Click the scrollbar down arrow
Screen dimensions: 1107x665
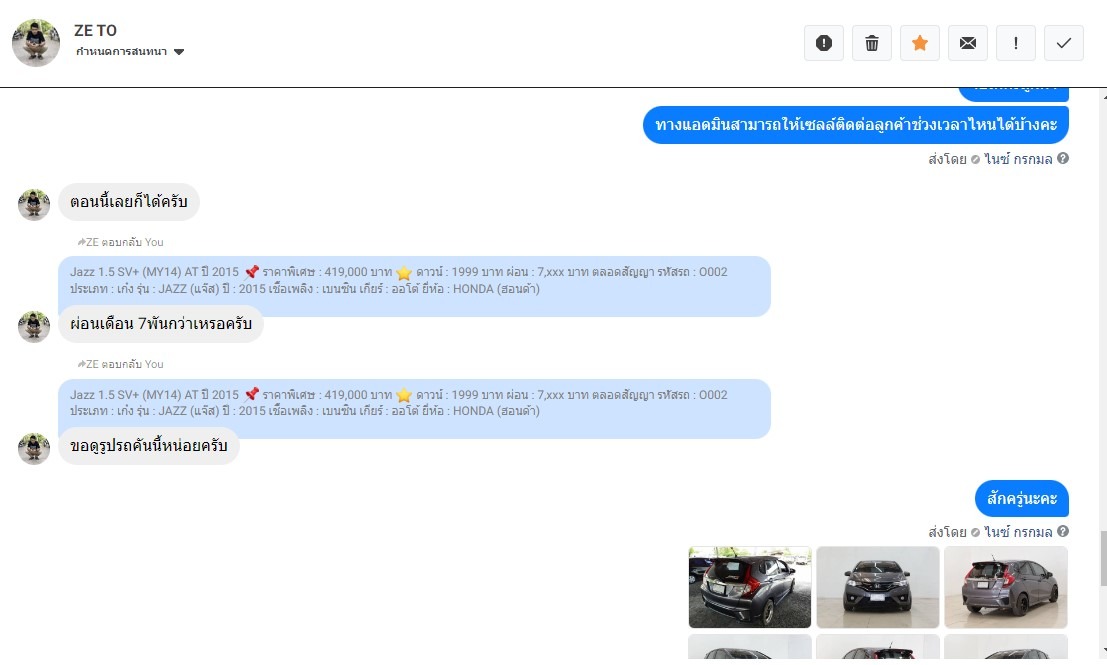tap(1103, 651)
